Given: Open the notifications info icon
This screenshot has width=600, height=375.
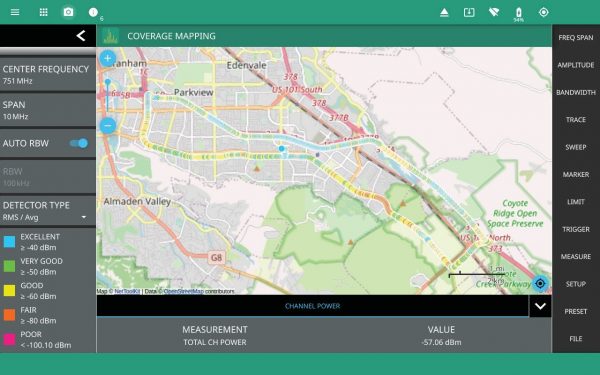Looking at the screenshot, I should click(93, 12).
